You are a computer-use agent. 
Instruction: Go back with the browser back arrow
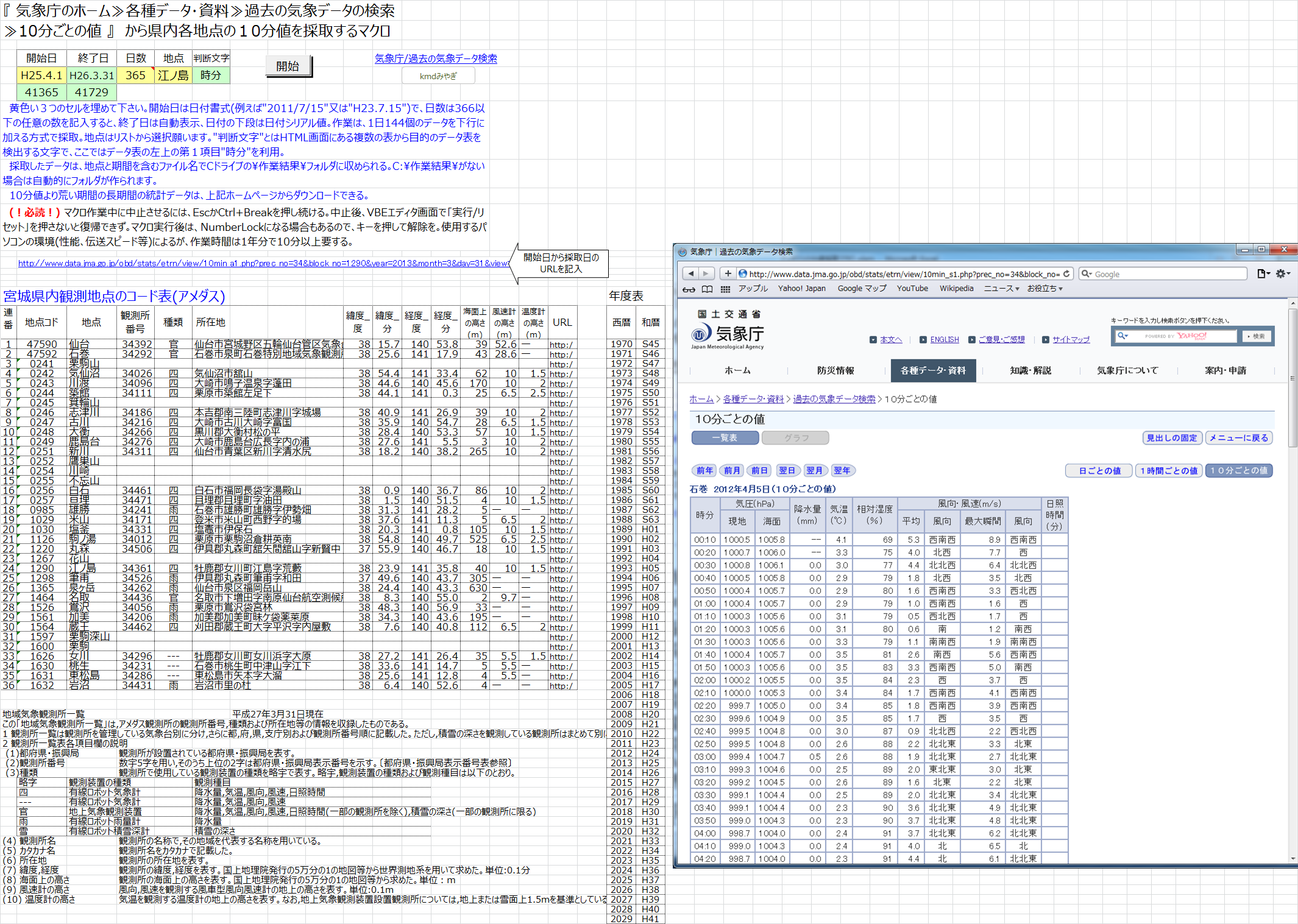point(690,273)
